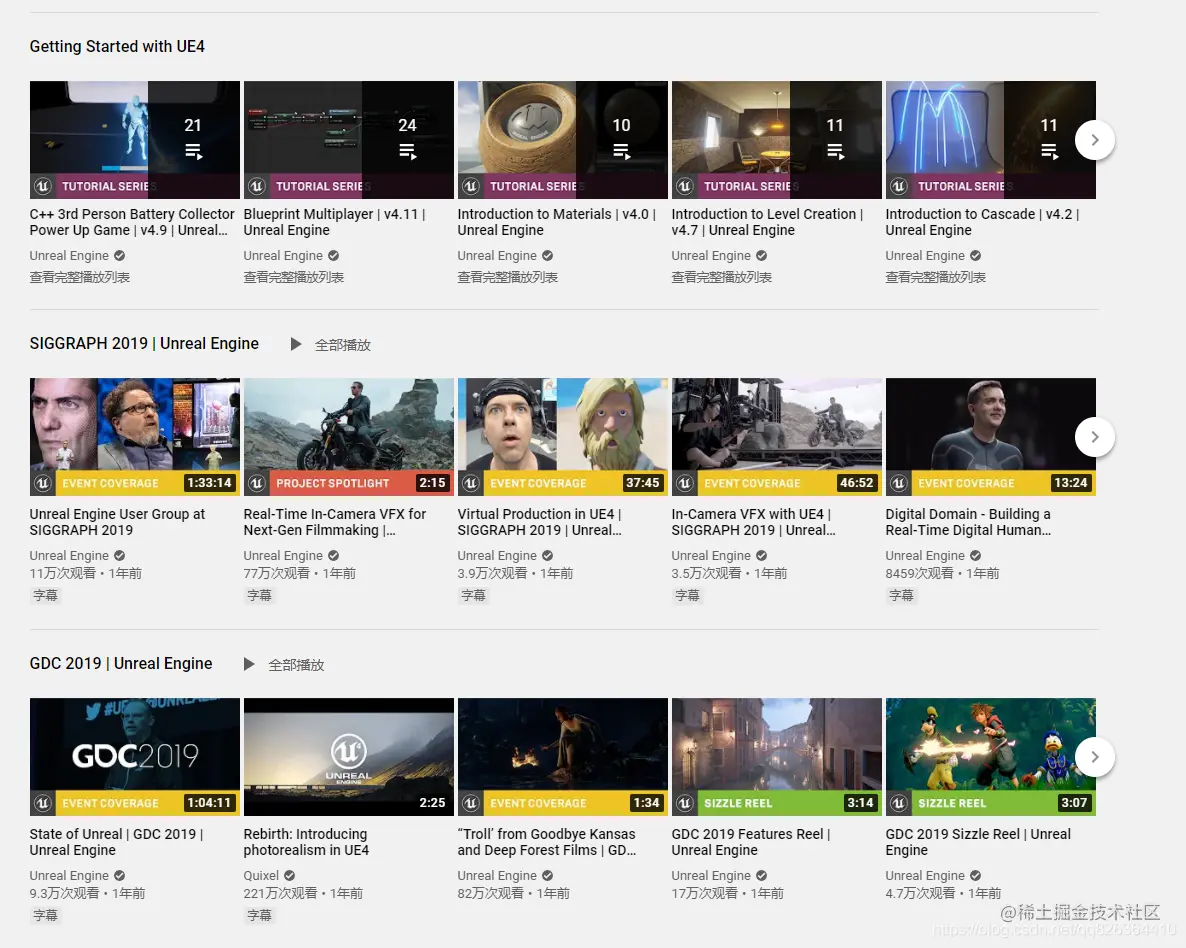1186x948 pixels.
Task: Click title GDC 2019 Features Reel
Action: point(751,842)
